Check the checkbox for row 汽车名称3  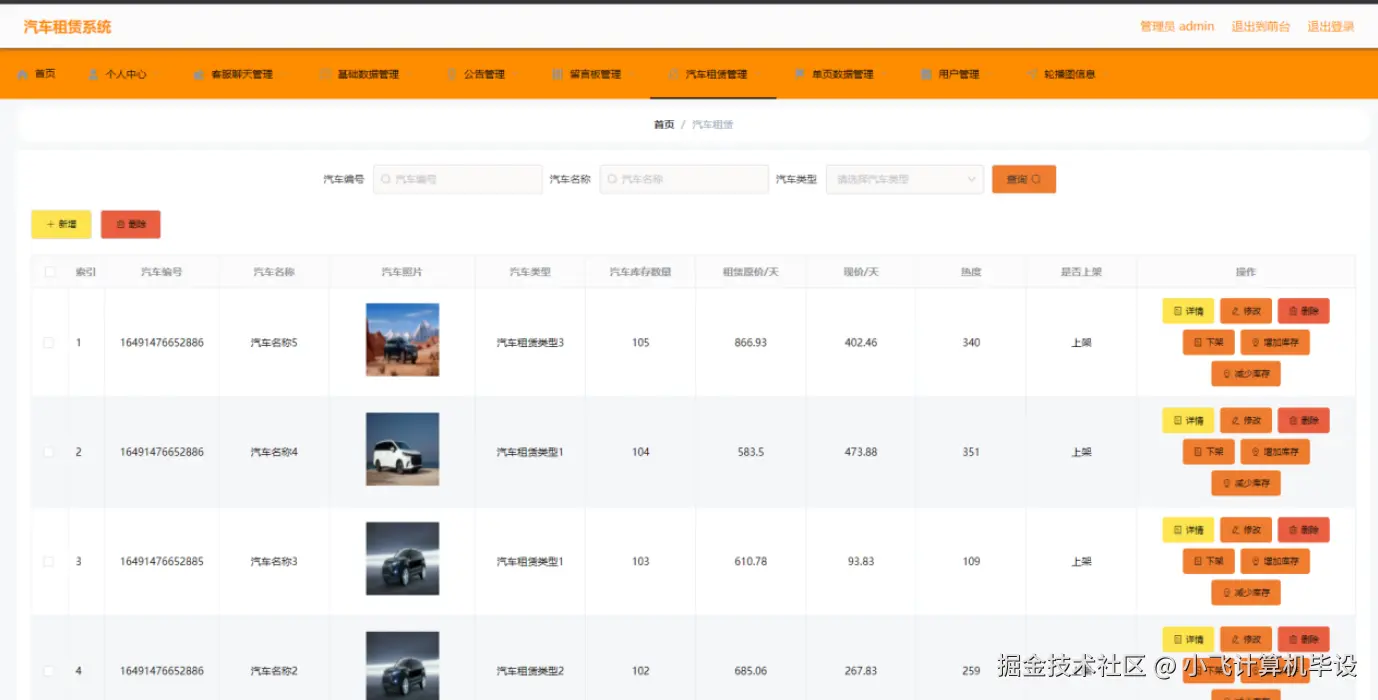click(x=48, y=562)
